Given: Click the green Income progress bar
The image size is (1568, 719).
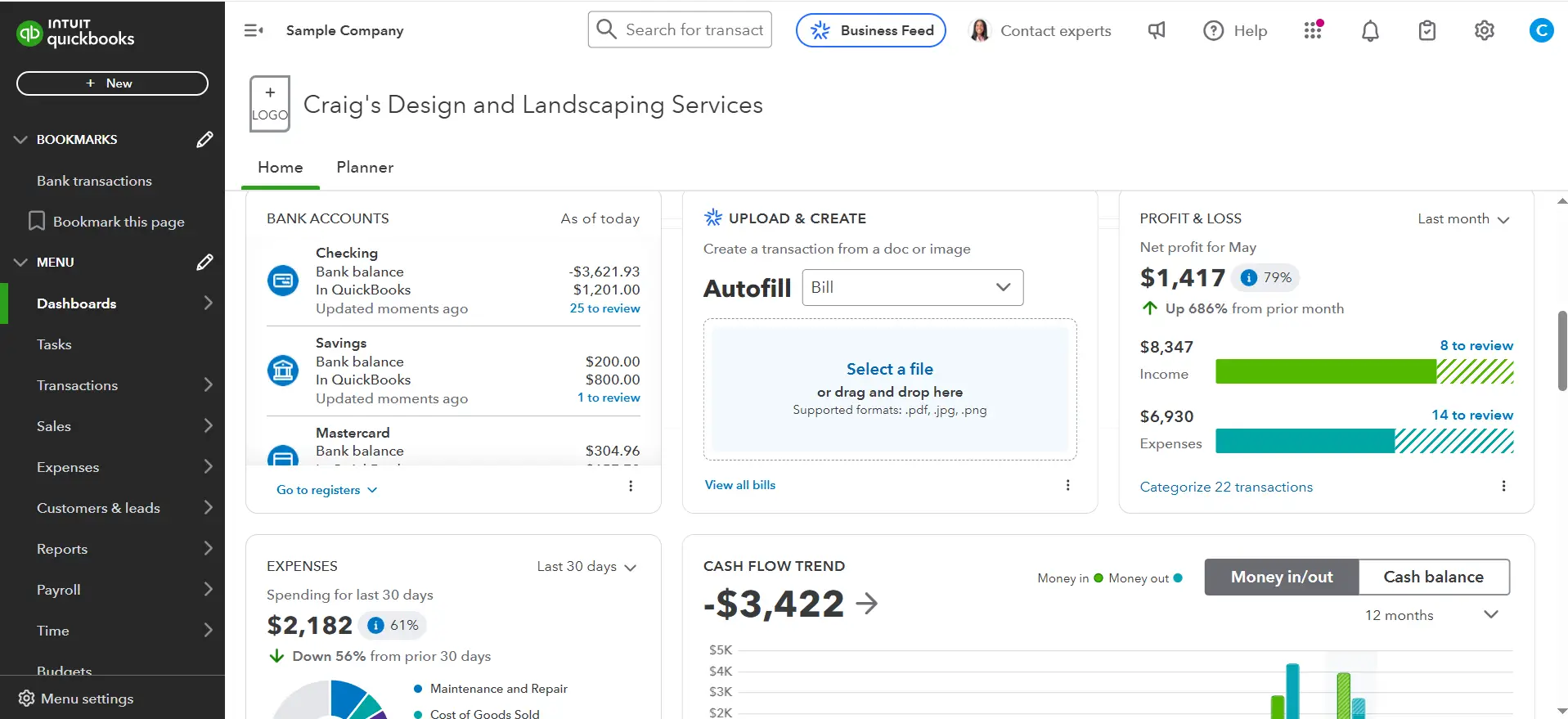Looking at the screenshot, I should click(1364, 371).
